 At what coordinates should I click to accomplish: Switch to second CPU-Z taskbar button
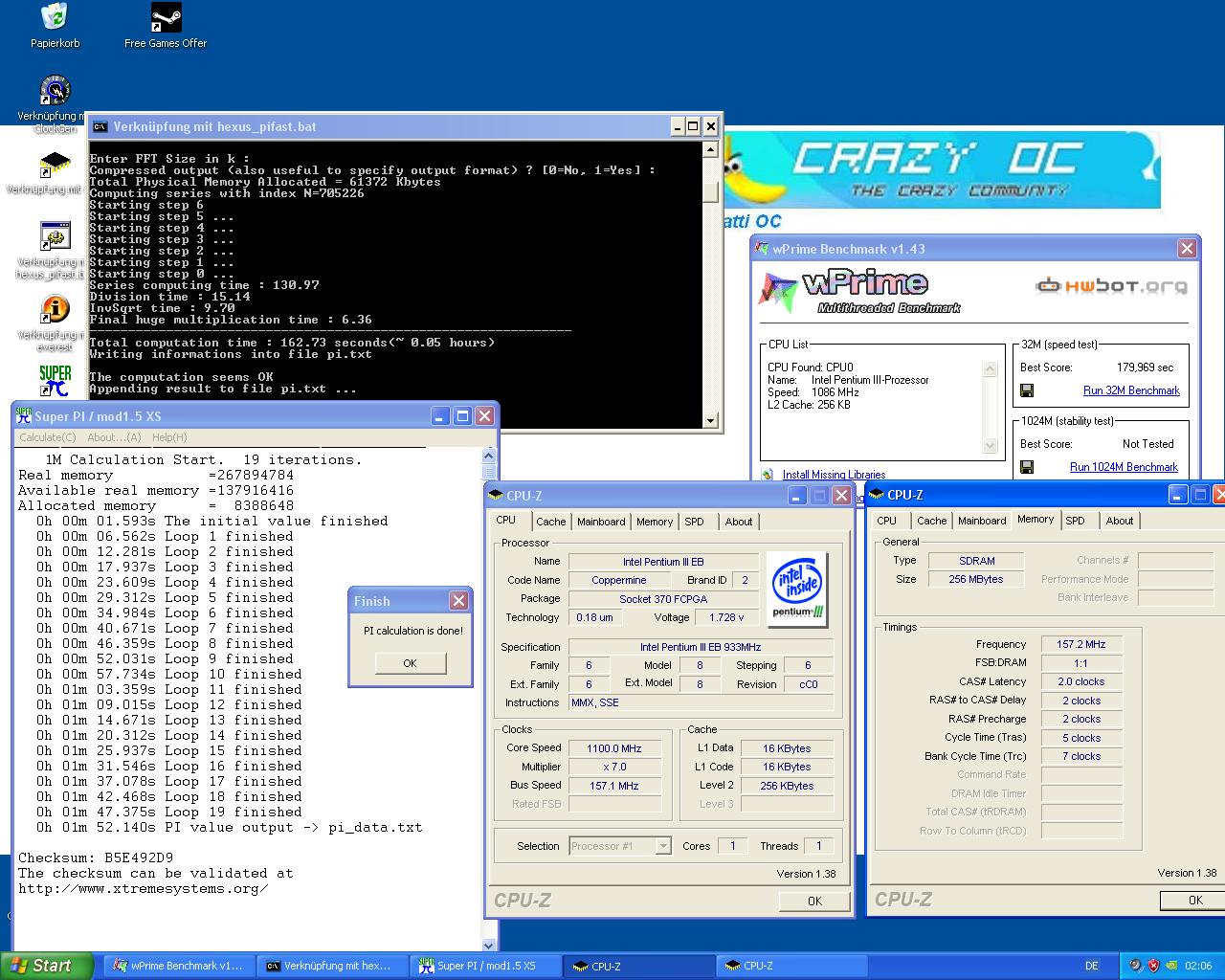pyautogui.click(x=791, y=966)
